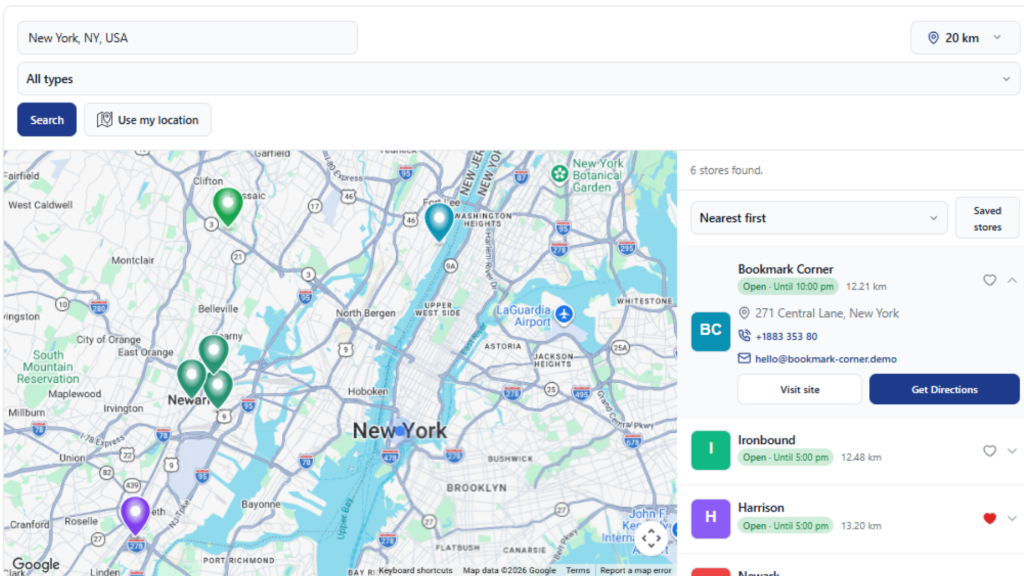Click the purple map pin near Roselle

pyautogui.click(x=135, y=515)
